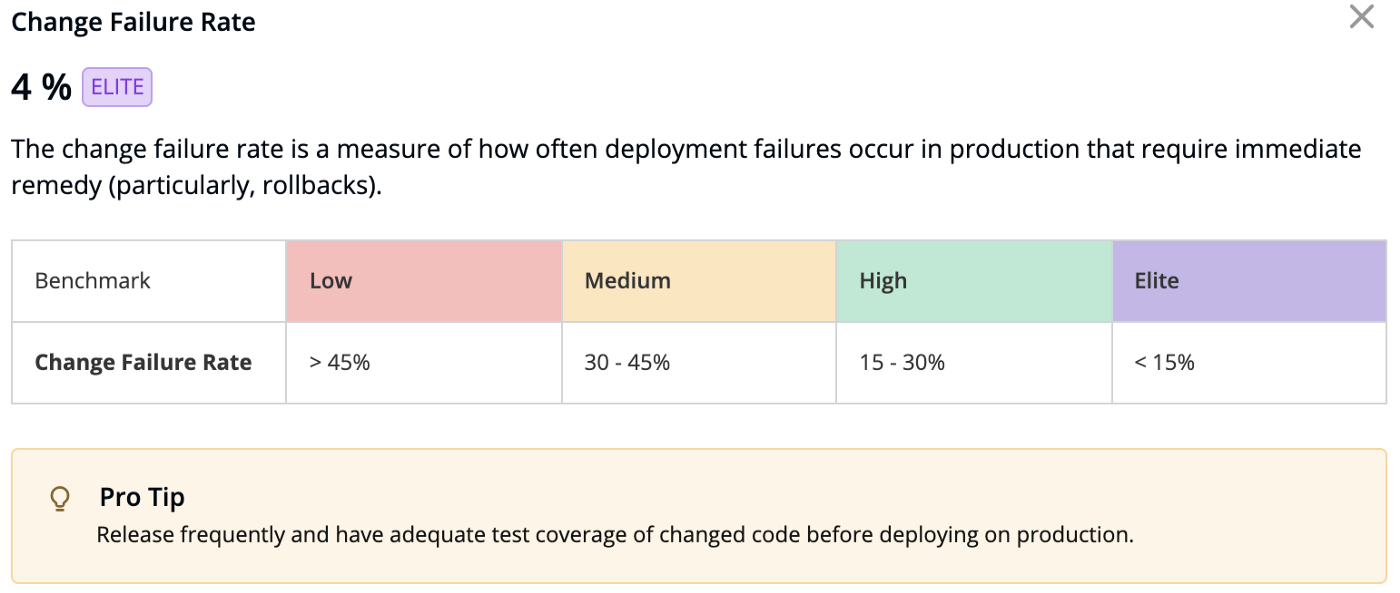Screen dimensions: 1400x593
Task: Click the purple ELITE badge
Action: pos(117,87)
